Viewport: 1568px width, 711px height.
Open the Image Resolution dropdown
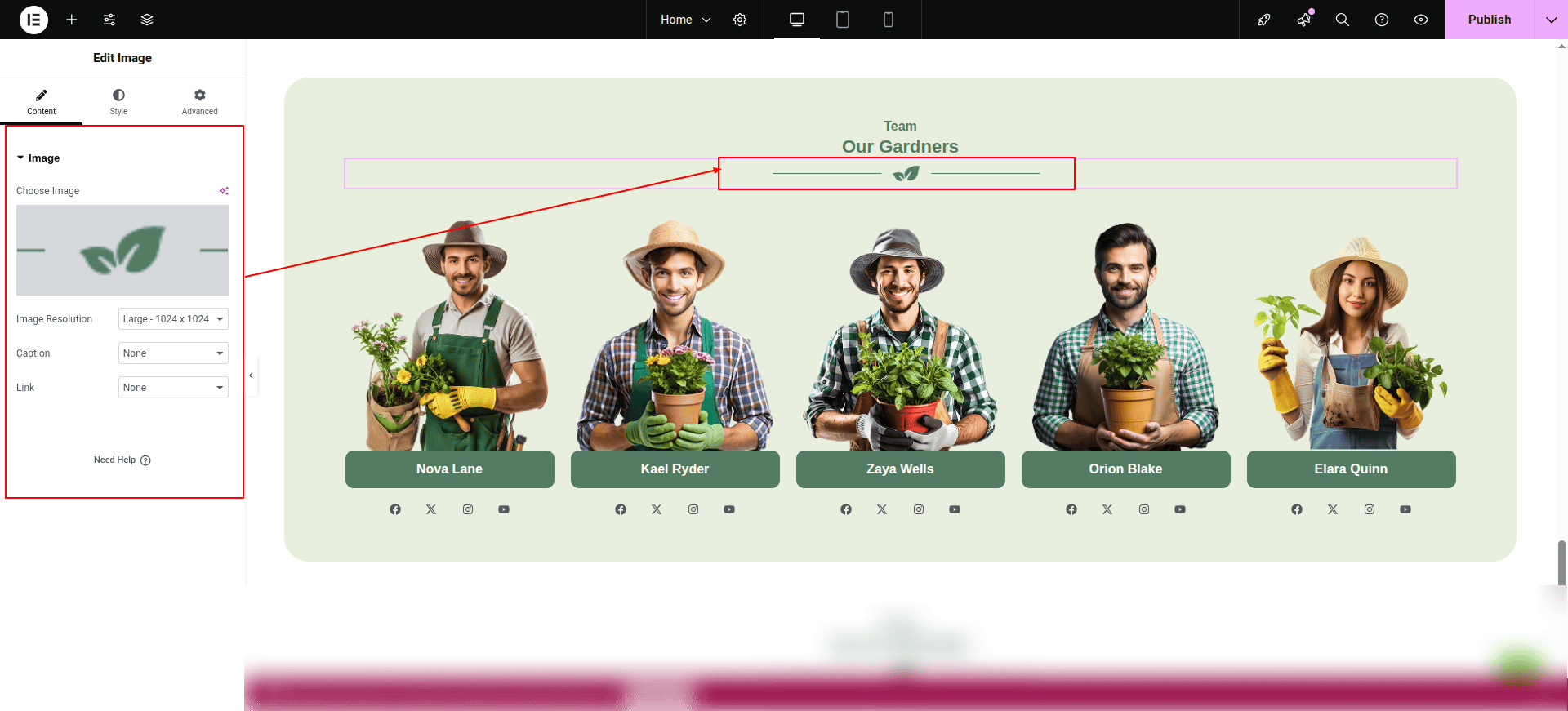173,319
